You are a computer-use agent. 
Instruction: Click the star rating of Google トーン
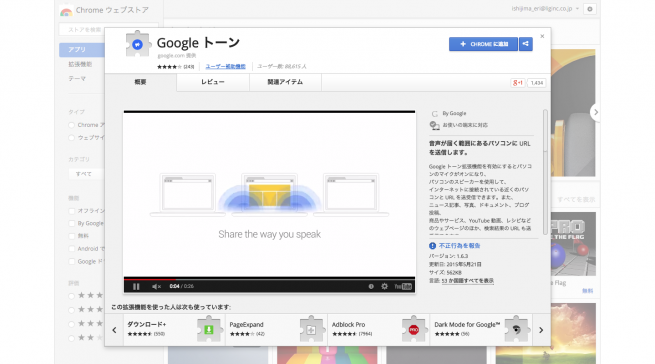[x=169, y=67]
